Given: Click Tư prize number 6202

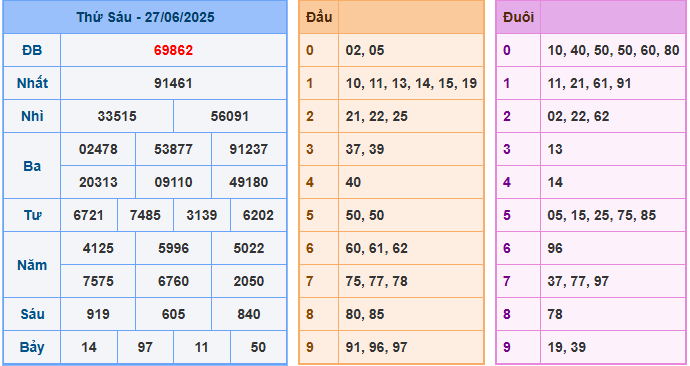Looking at the screenshot, I should point(258,215).
